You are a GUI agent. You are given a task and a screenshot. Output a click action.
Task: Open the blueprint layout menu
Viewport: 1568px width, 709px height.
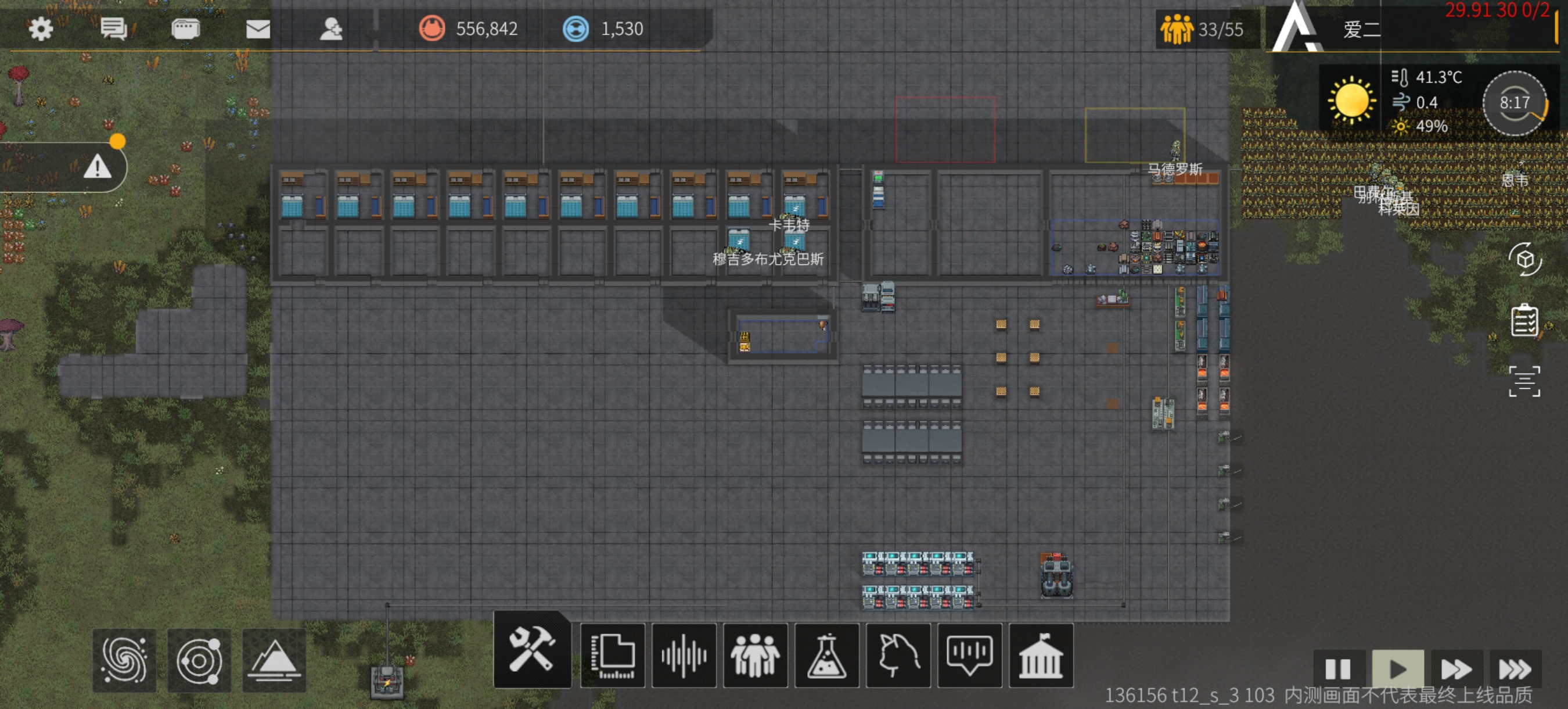pos(612,656)
